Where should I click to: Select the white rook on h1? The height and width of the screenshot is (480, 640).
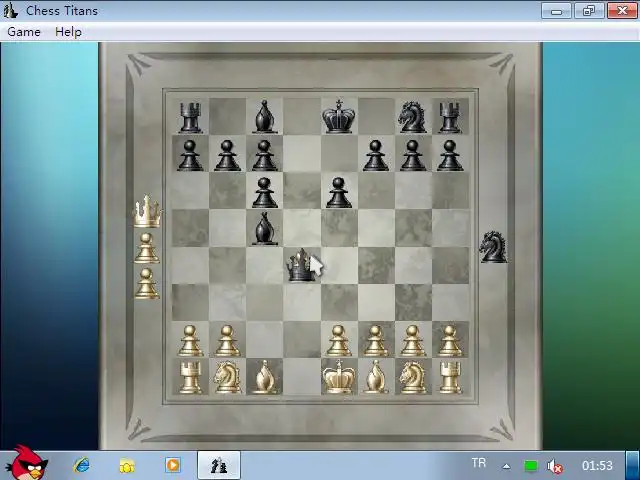tap(449, 378)
